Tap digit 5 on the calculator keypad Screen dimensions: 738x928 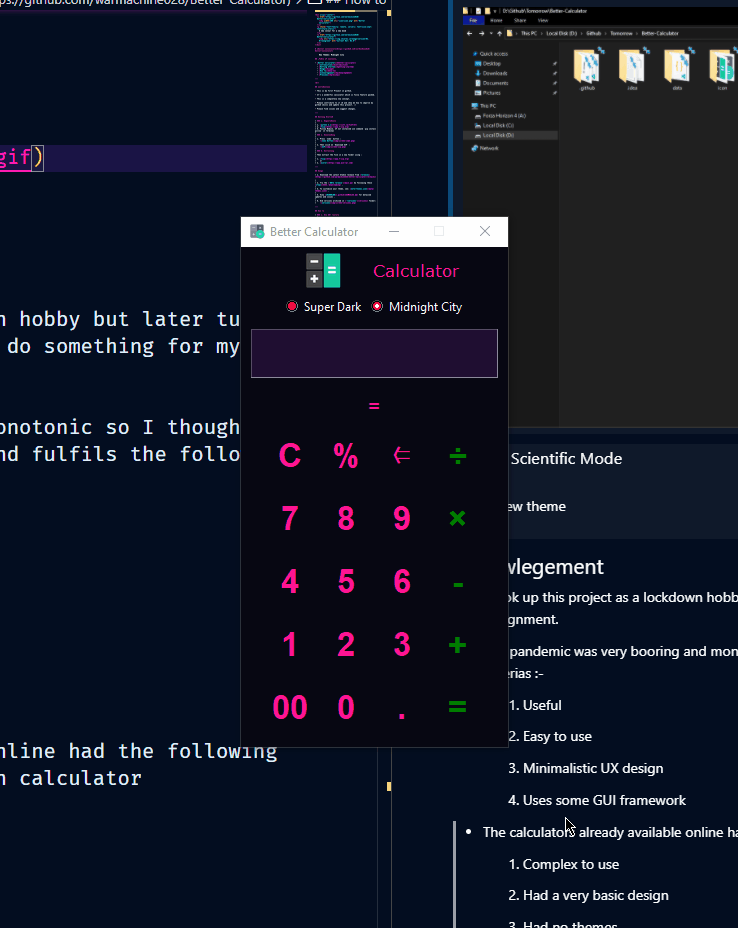346,581
